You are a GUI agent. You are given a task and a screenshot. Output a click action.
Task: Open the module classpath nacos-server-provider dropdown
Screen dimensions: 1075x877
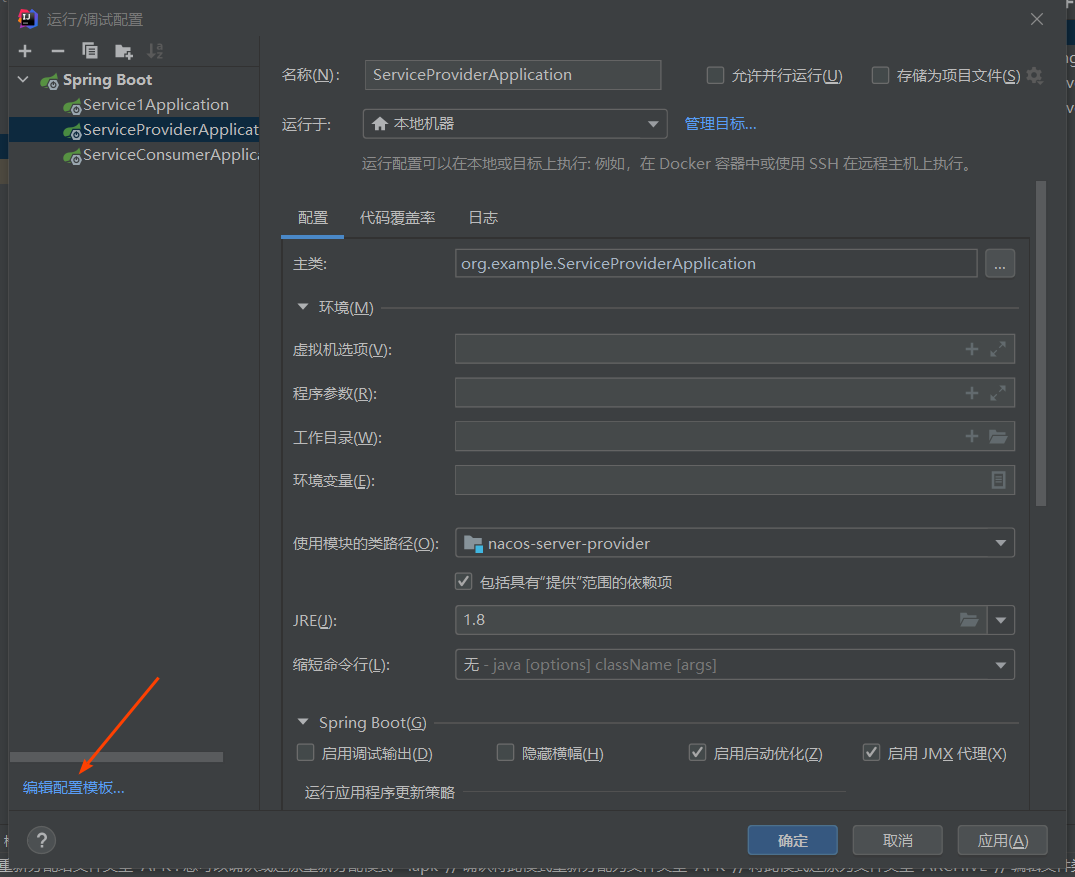pyautogui.click(x=735, y=543)
